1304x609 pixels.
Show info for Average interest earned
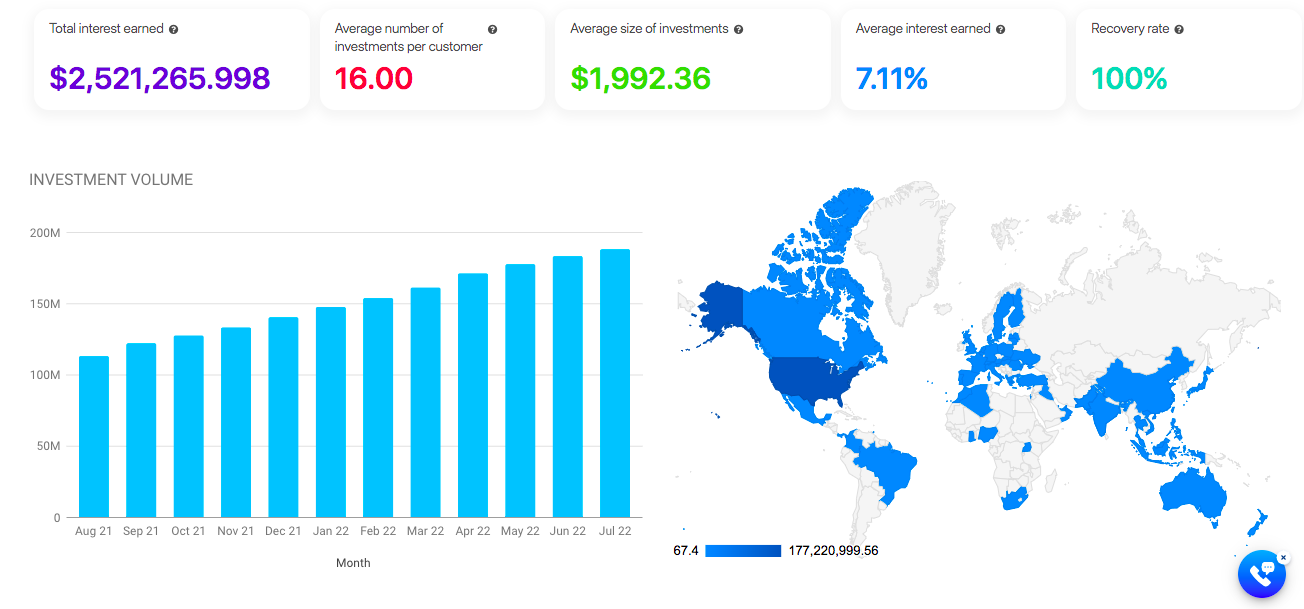[1001, 30]
